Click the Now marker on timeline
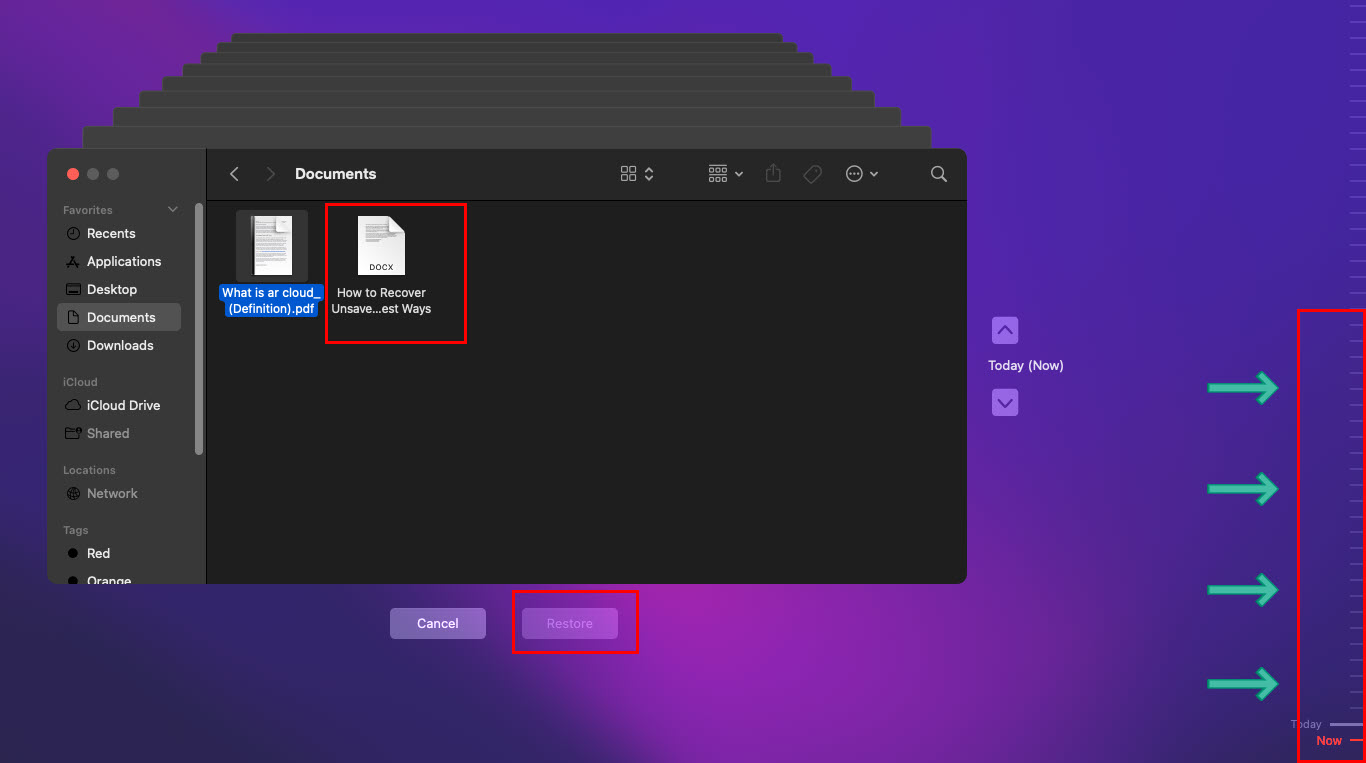Image resolution: width=1366 pixels, height=763 pixels. (1330, 741)
